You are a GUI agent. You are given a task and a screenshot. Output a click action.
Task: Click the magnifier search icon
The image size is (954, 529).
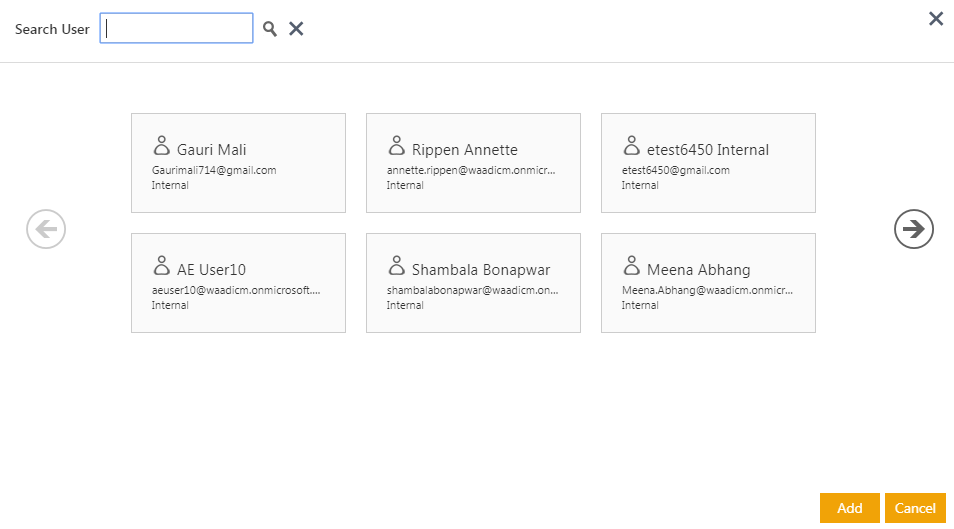[270, 29]
